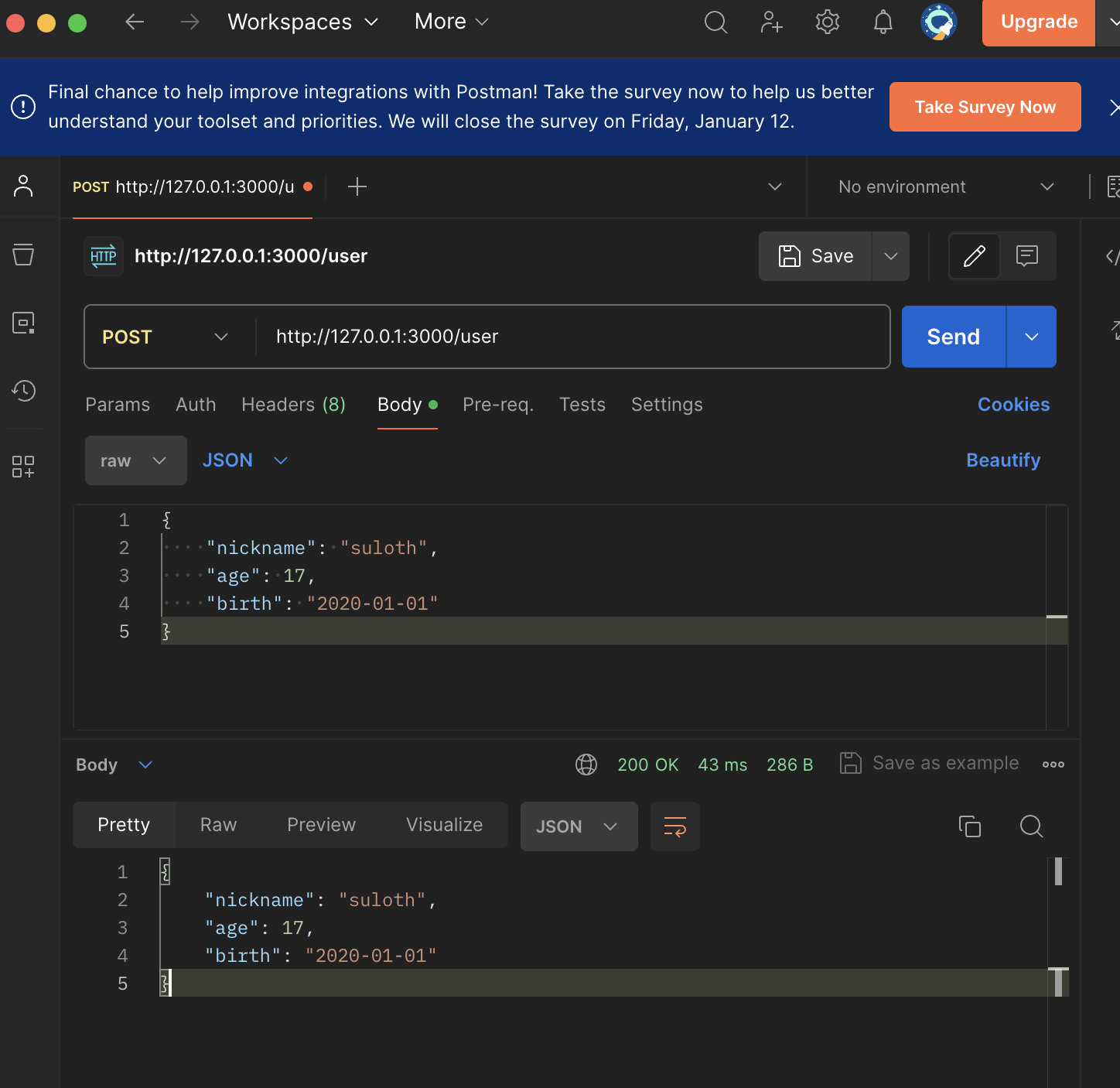Click the HTTP request type icon

104,256
